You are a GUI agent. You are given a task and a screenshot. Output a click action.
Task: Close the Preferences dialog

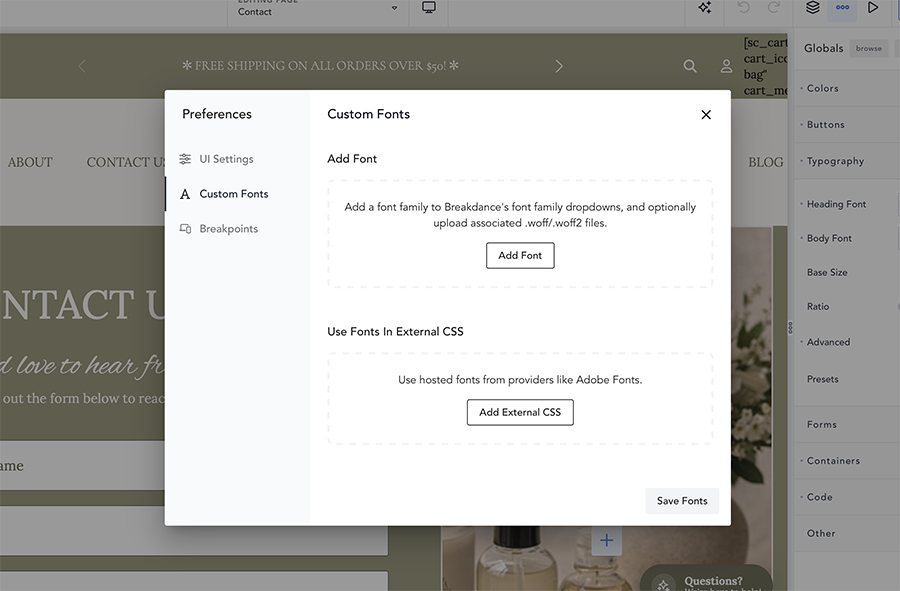pos(706,115)
